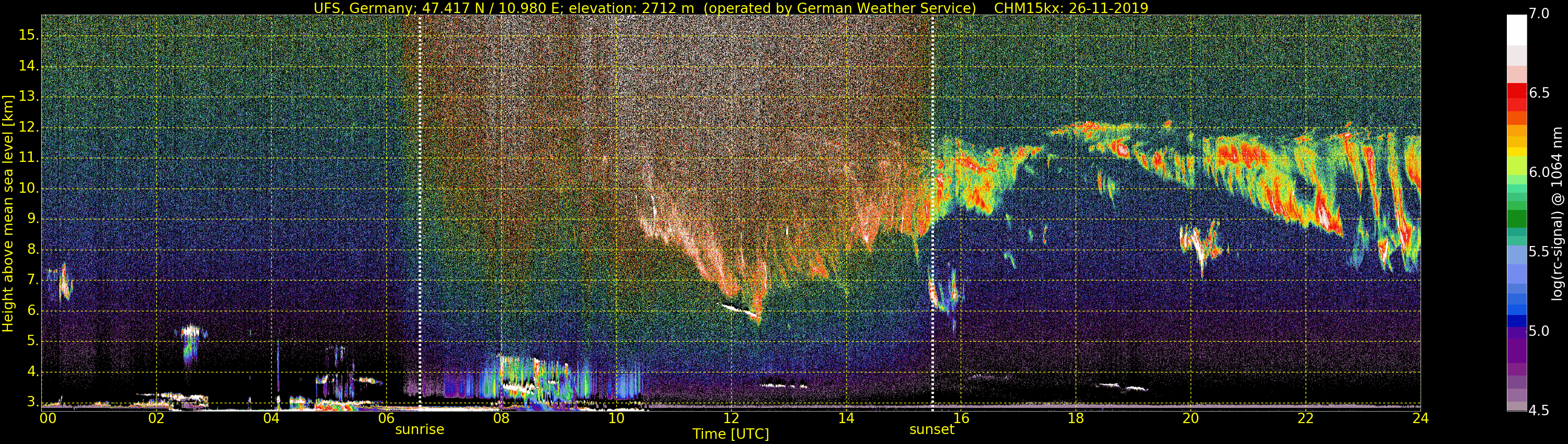The height and width of the screenshot is (444, 1568).
Task: Click the time axis tick '18'
Action: [x=1076, y=418]
